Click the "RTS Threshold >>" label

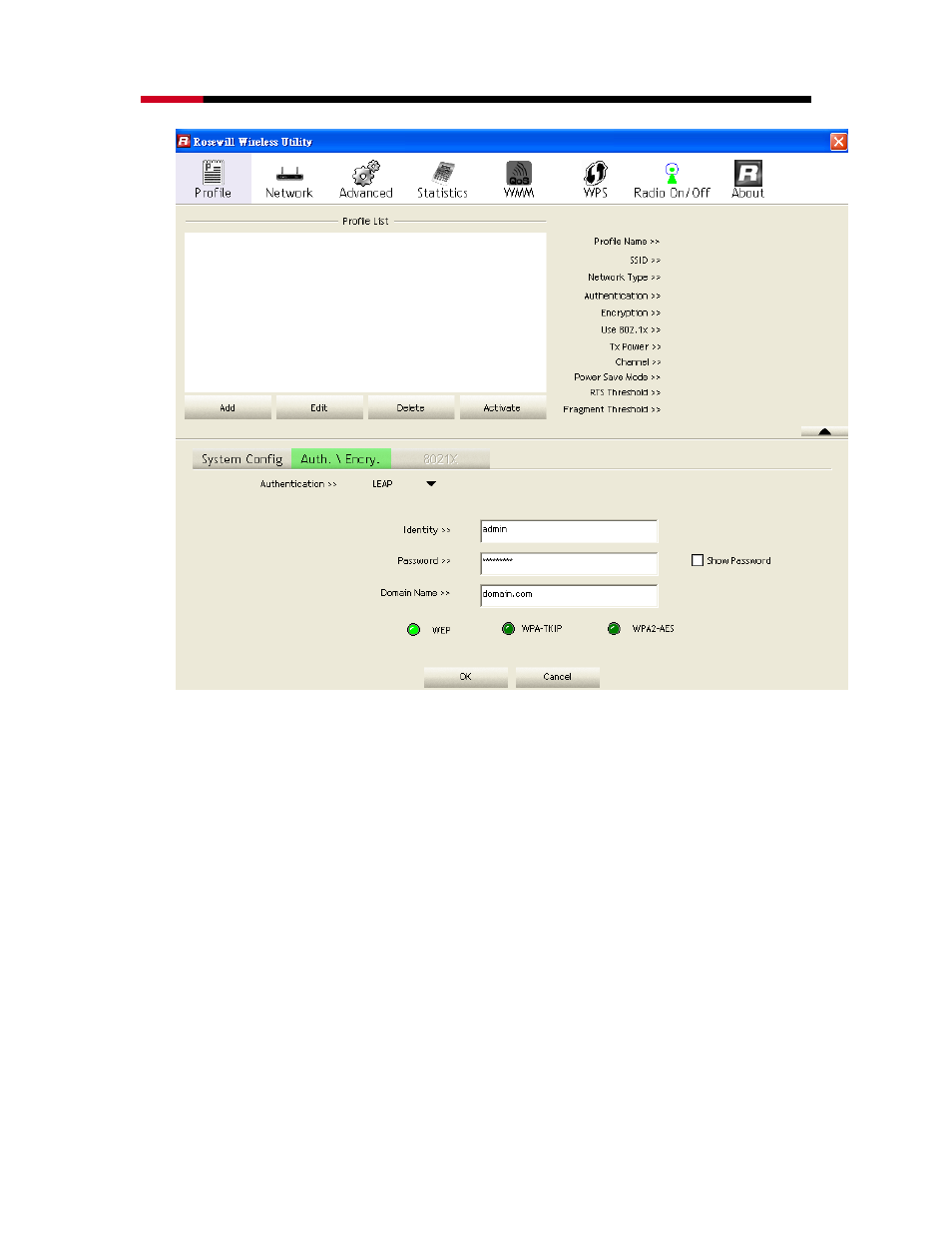tap(625, 392)
